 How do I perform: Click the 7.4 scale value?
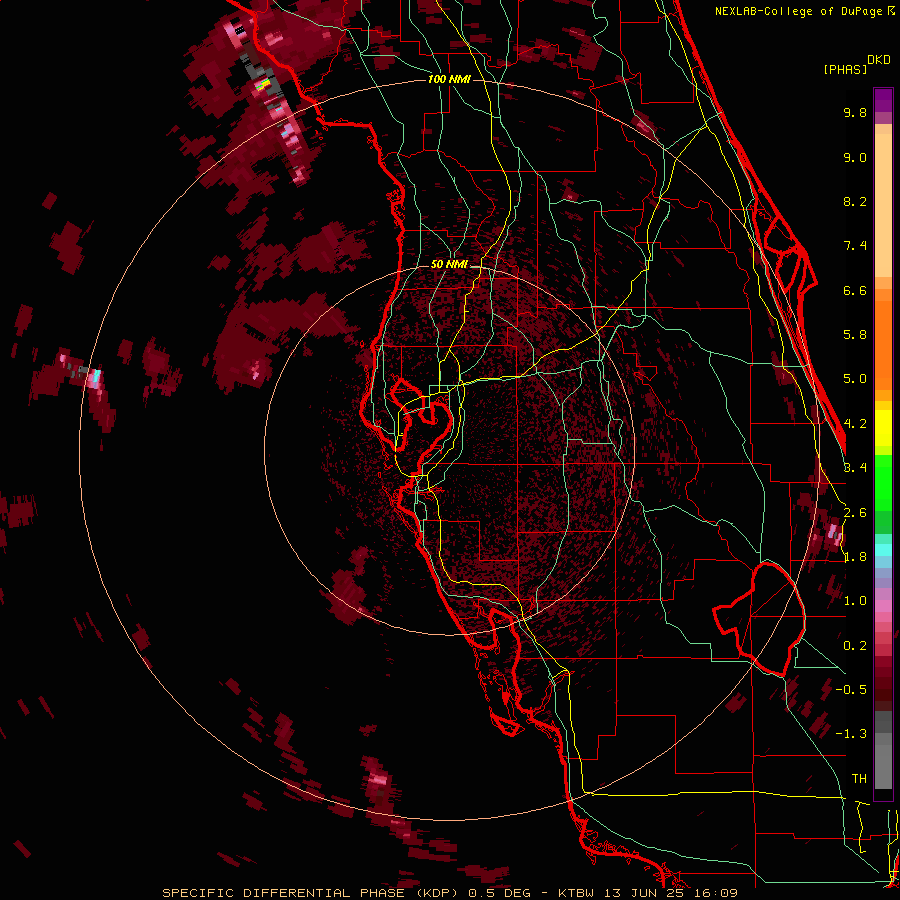click(855, 246)
